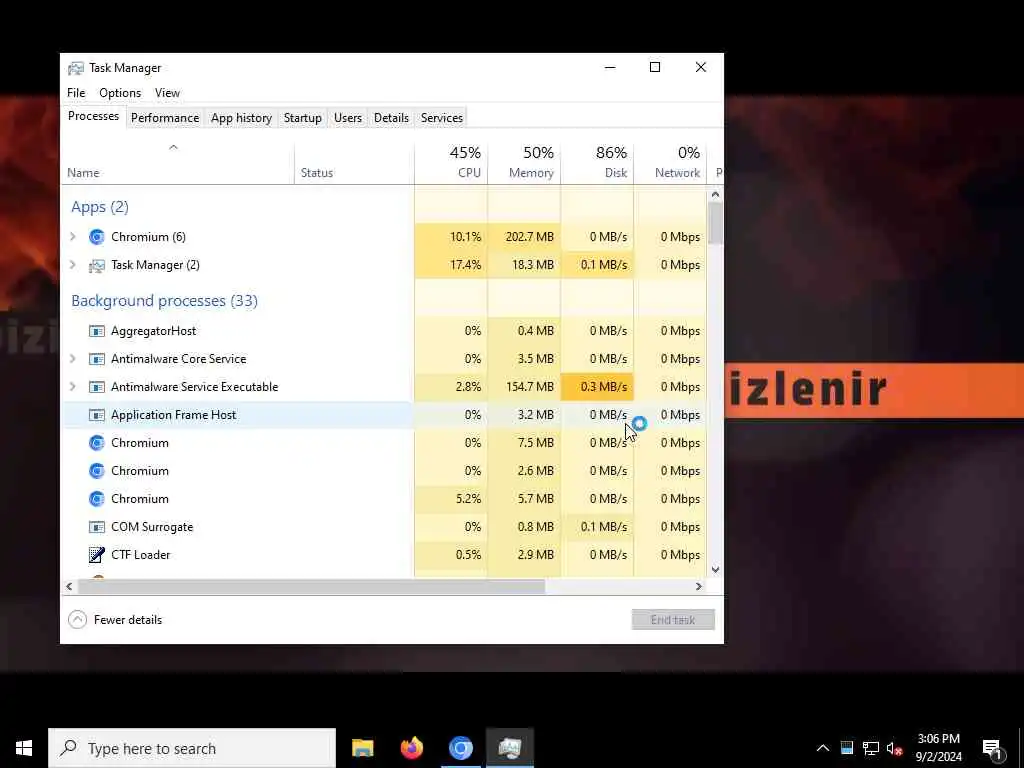Open the Windows Start menu

pos(24,748)
